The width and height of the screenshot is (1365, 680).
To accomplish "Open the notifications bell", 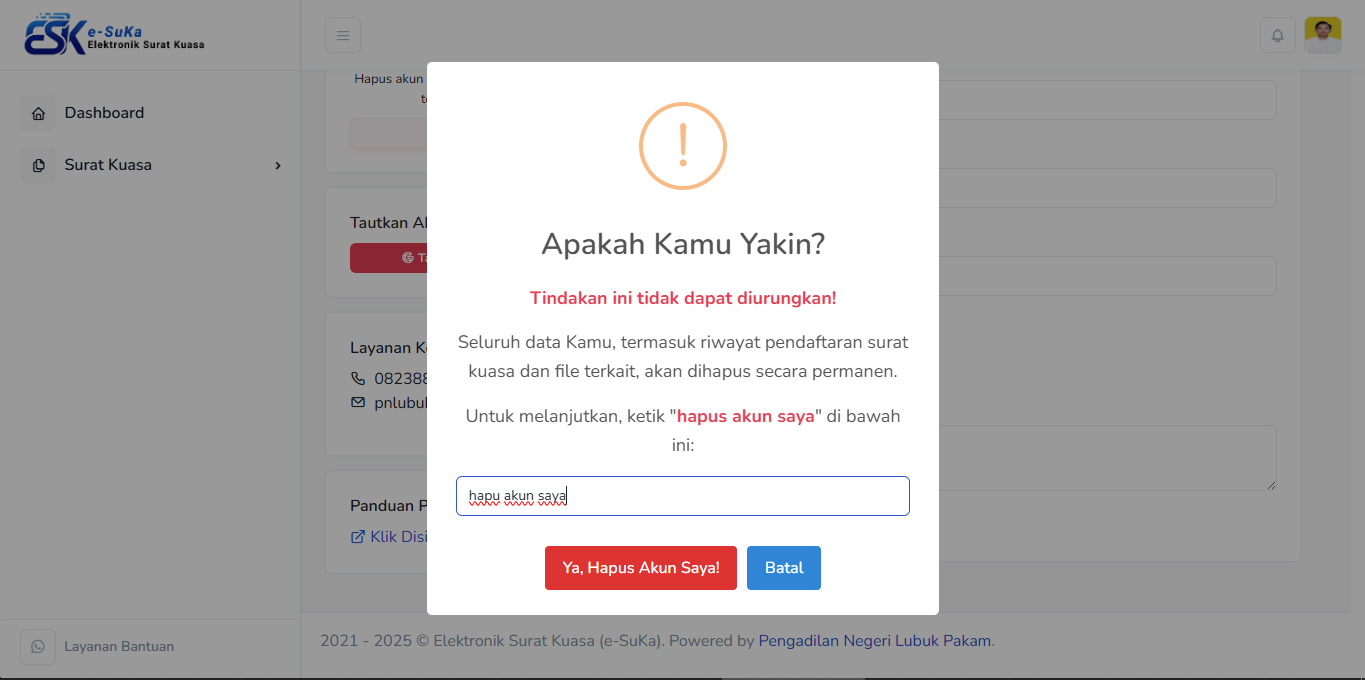I will 1277,36.
